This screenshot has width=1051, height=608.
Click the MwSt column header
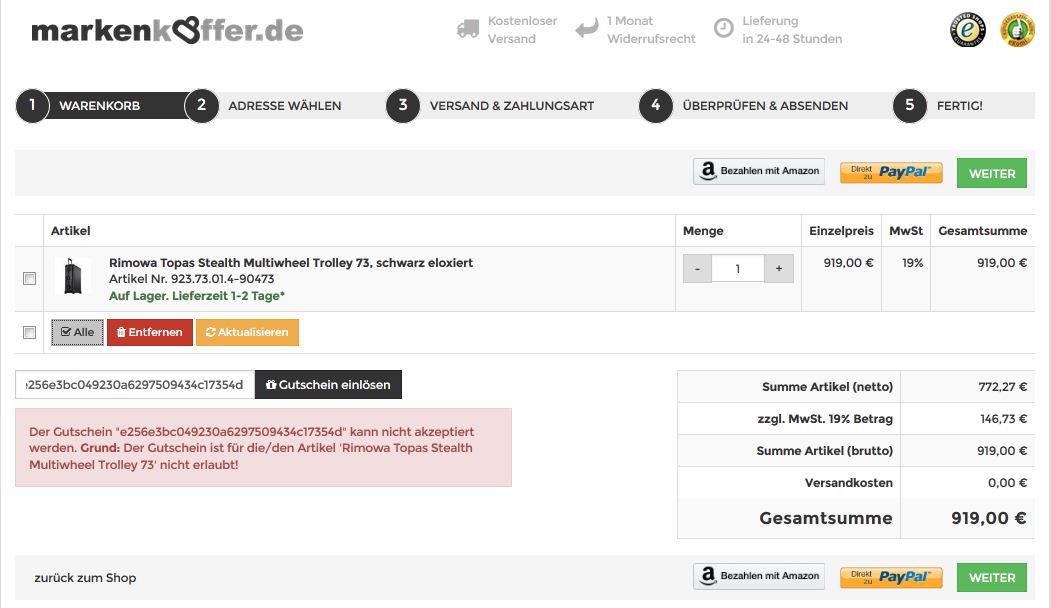coord(906,231)
